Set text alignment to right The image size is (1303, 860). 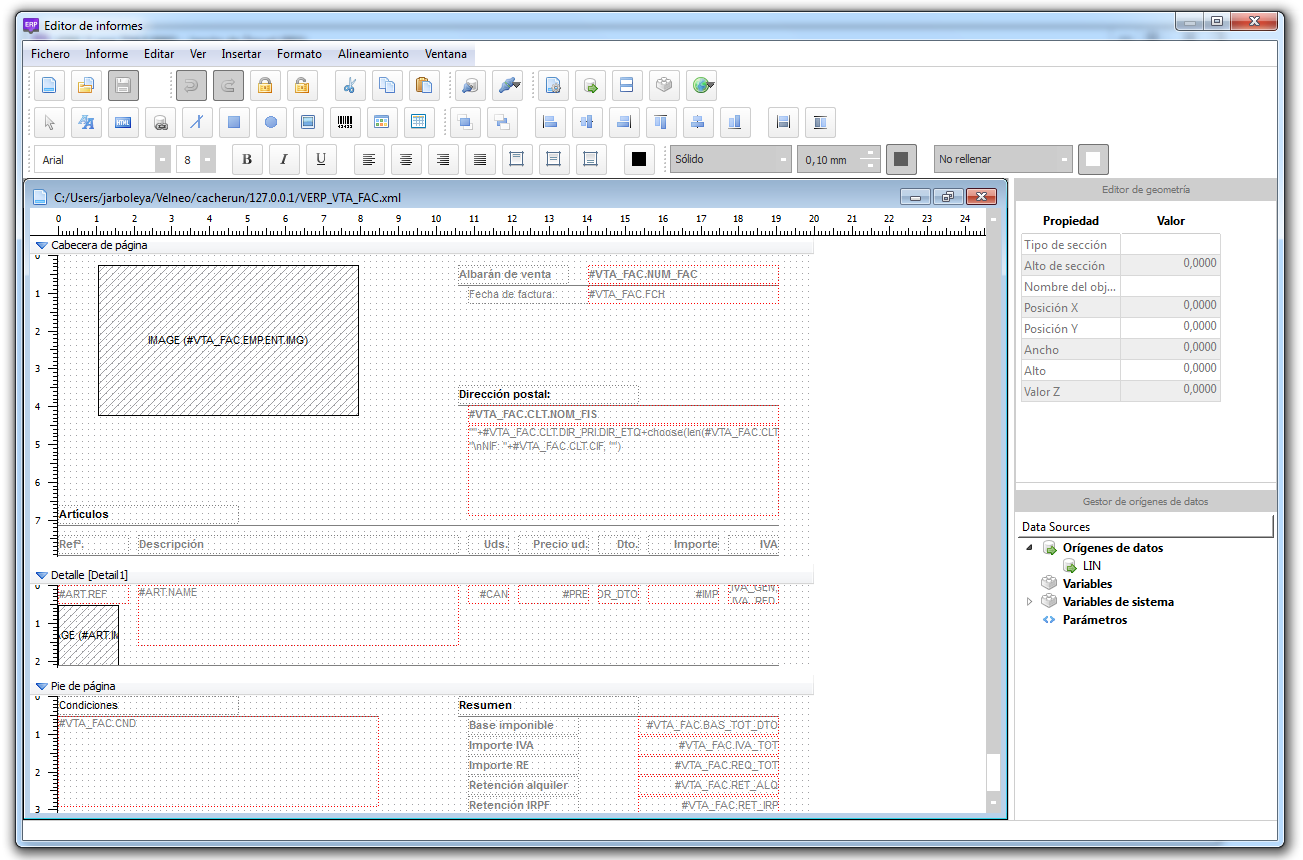(443, 159)
